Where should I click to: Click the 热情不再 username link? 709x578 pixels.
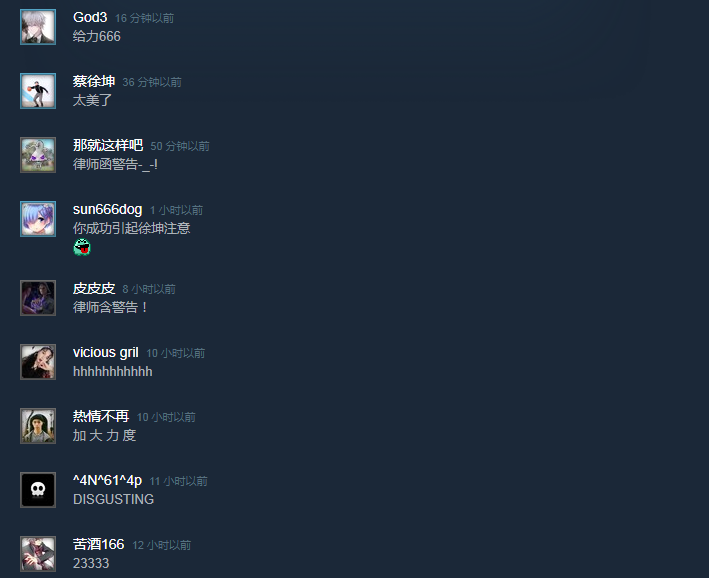click(x=101, y=416)
